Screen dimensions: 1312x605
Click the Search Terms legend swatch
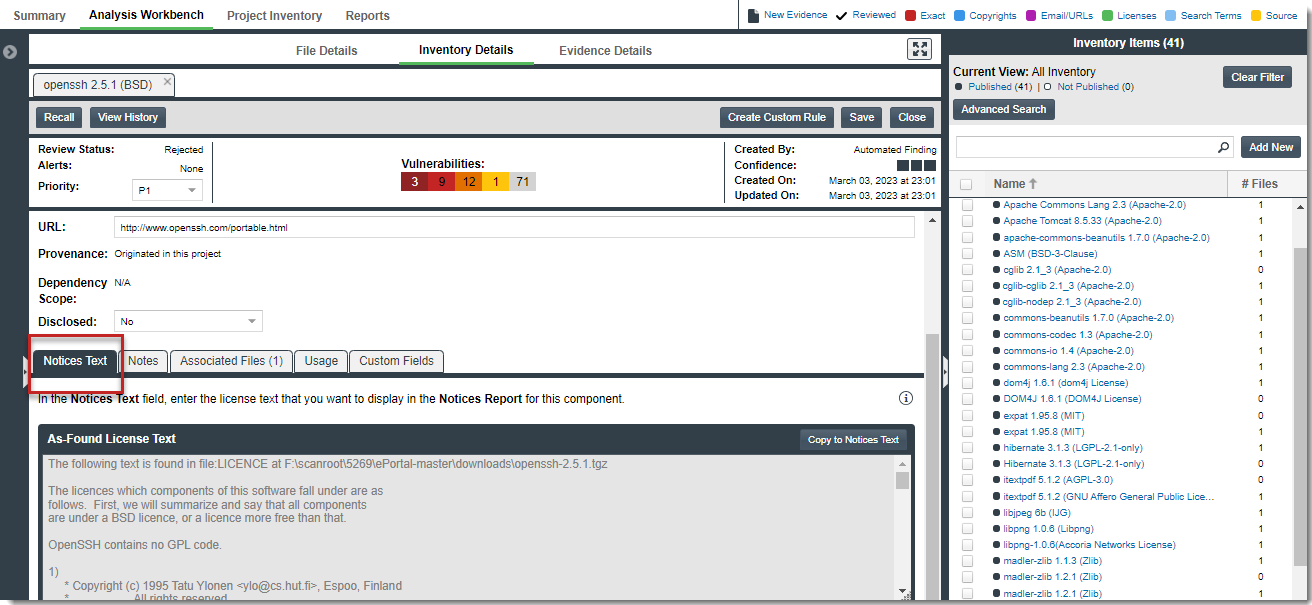tap(1171, 15)
